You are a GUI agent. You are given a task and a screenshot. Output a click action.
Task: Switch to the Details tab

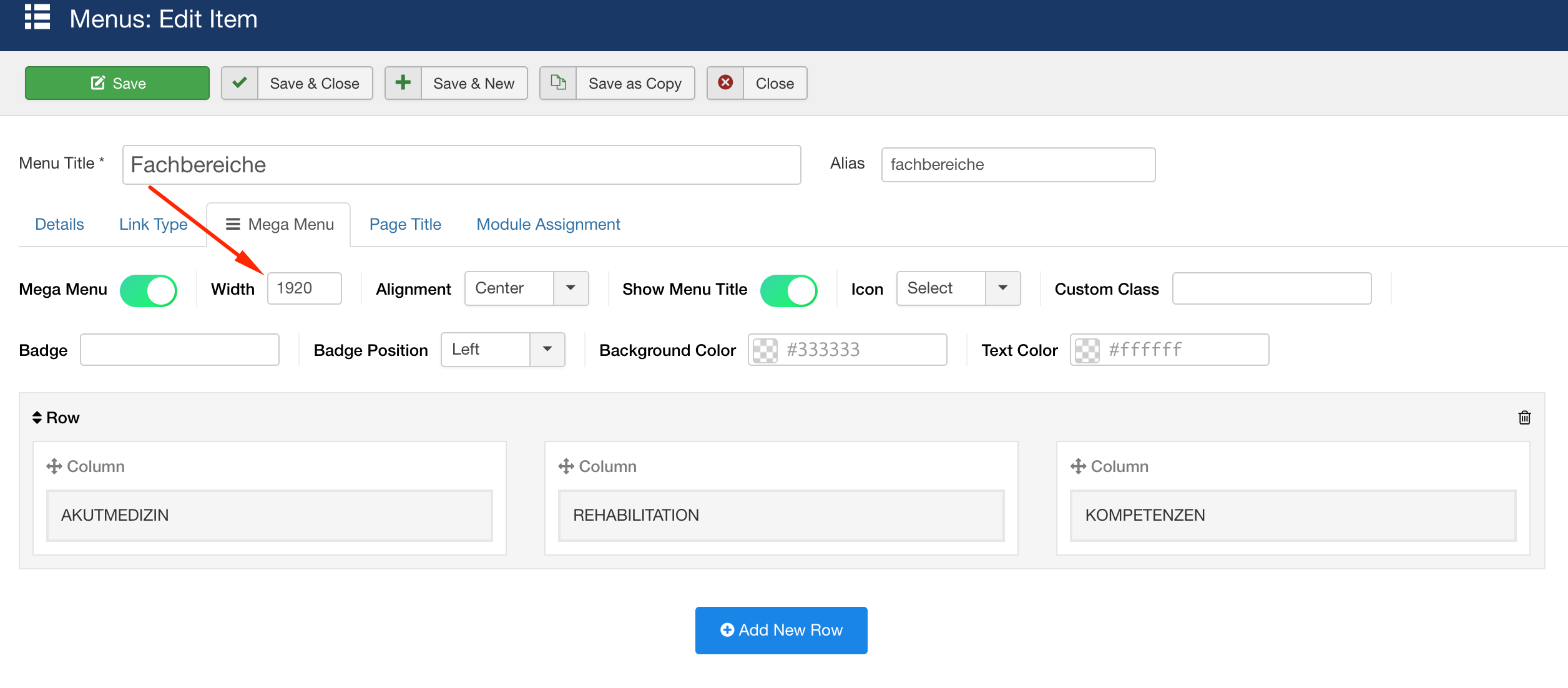tap(59, 224)
